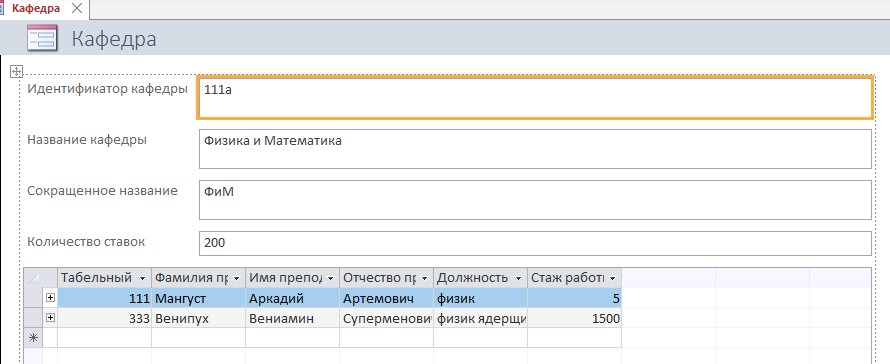Open the Табельный column dropdown arrow
This screenshot has height=364, width=890.
142,278
